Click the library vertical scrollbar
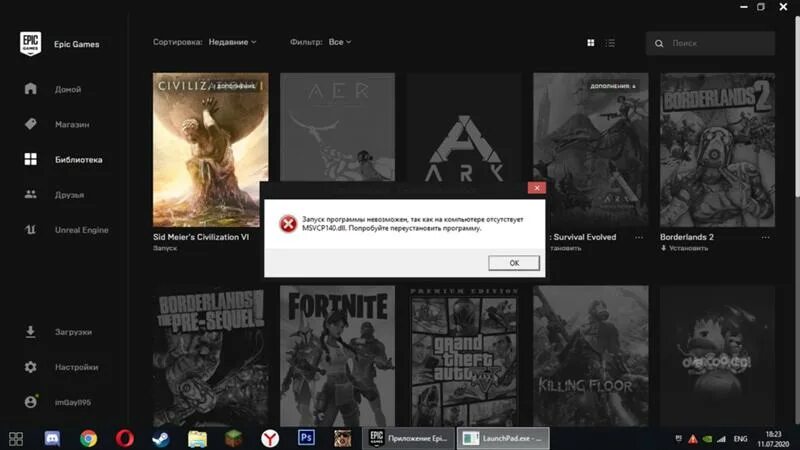The image size is (800, 450). [796, 107]
